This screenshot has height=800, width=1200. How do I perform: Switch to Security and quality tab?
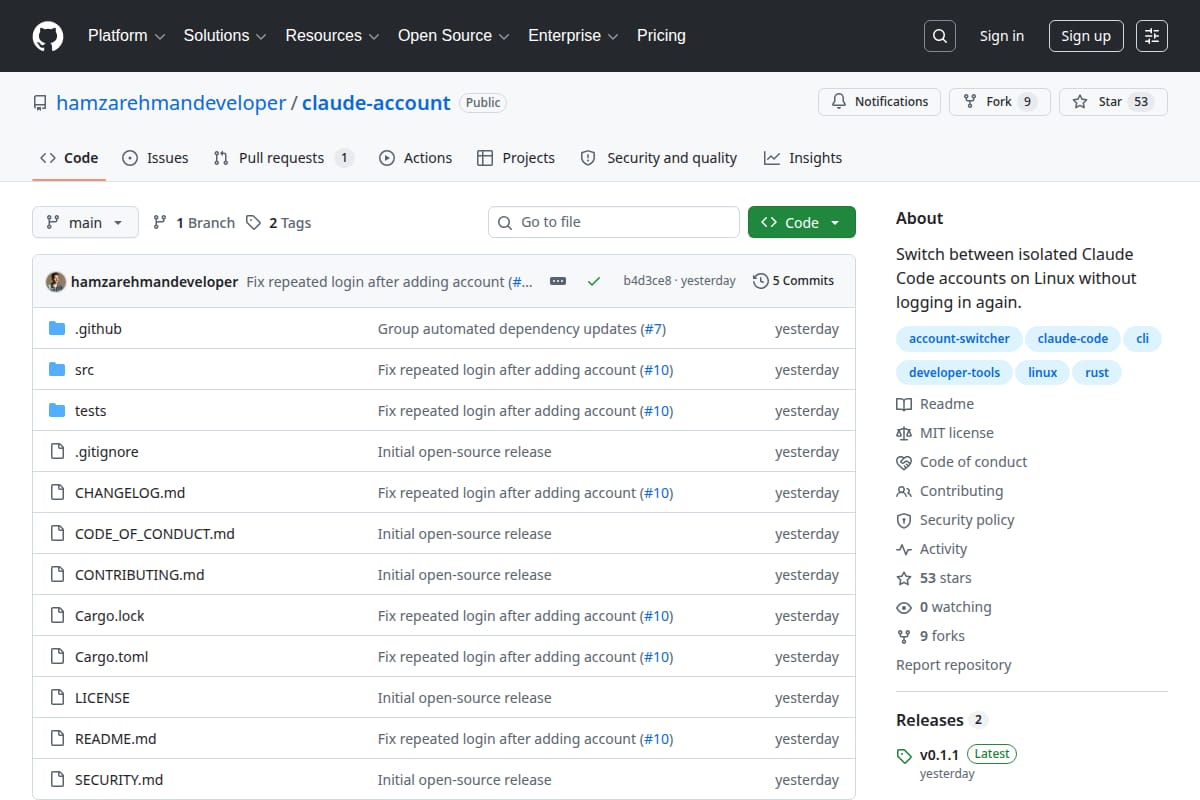[x=658, y=158]
